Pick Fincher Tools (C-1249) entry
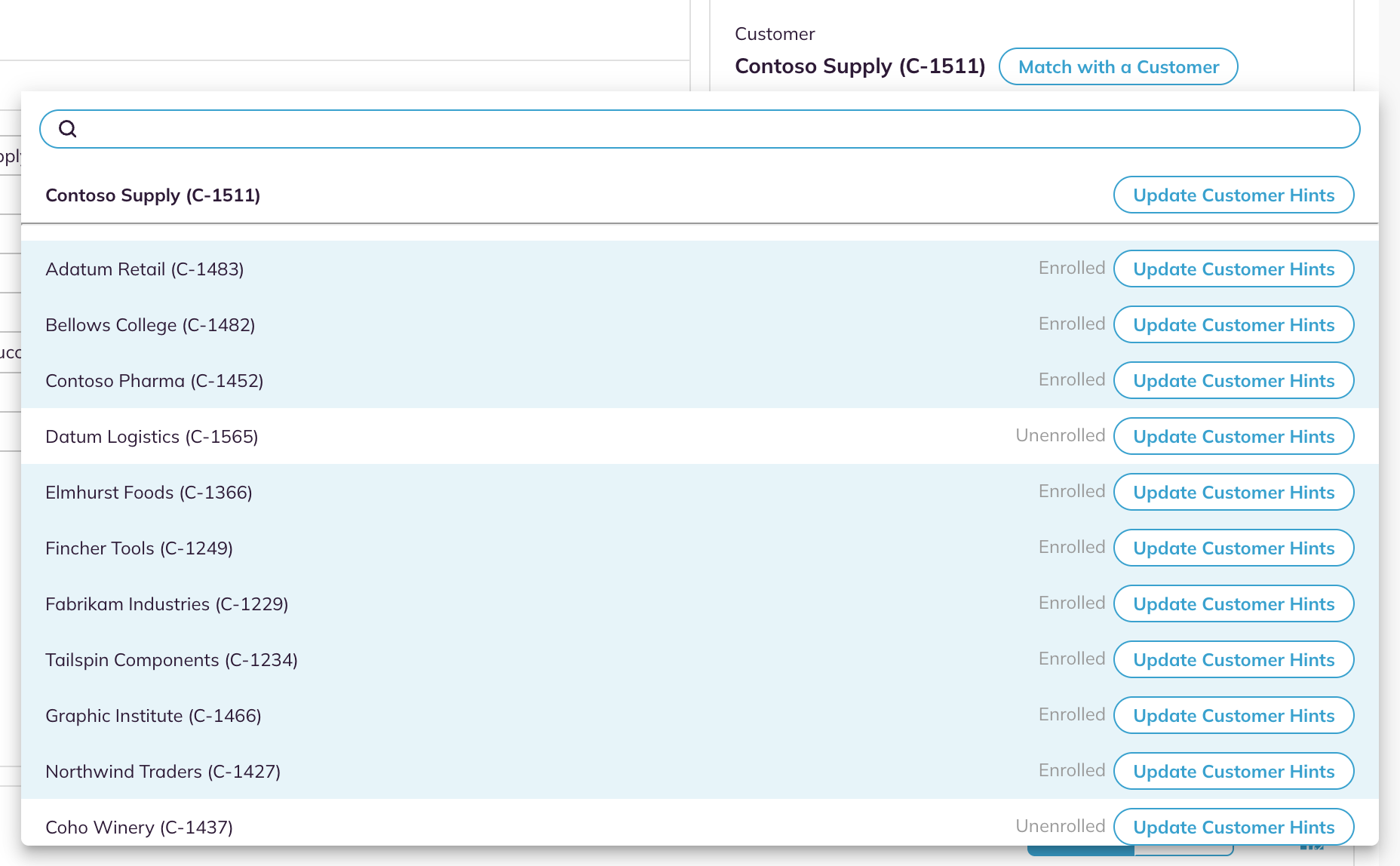 click(699, 548)
